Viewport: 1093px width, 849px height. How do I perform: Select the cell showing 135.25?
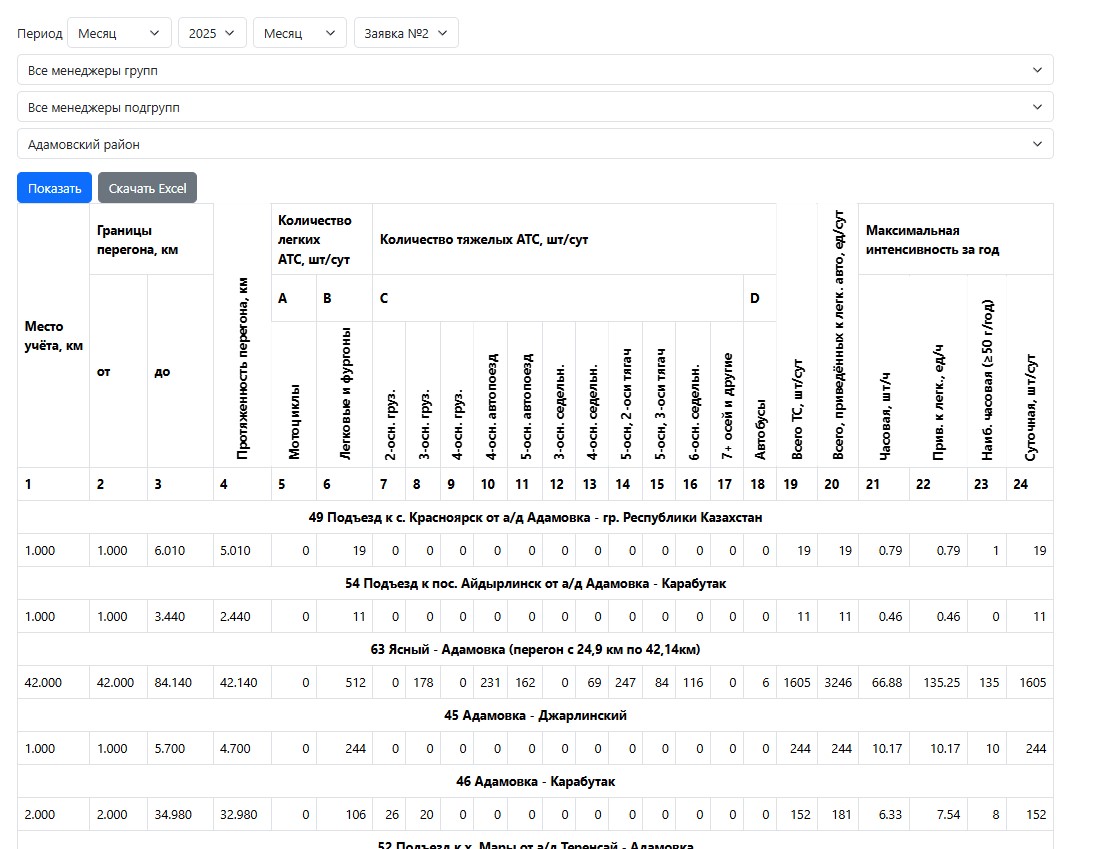(x=939, y=682)
